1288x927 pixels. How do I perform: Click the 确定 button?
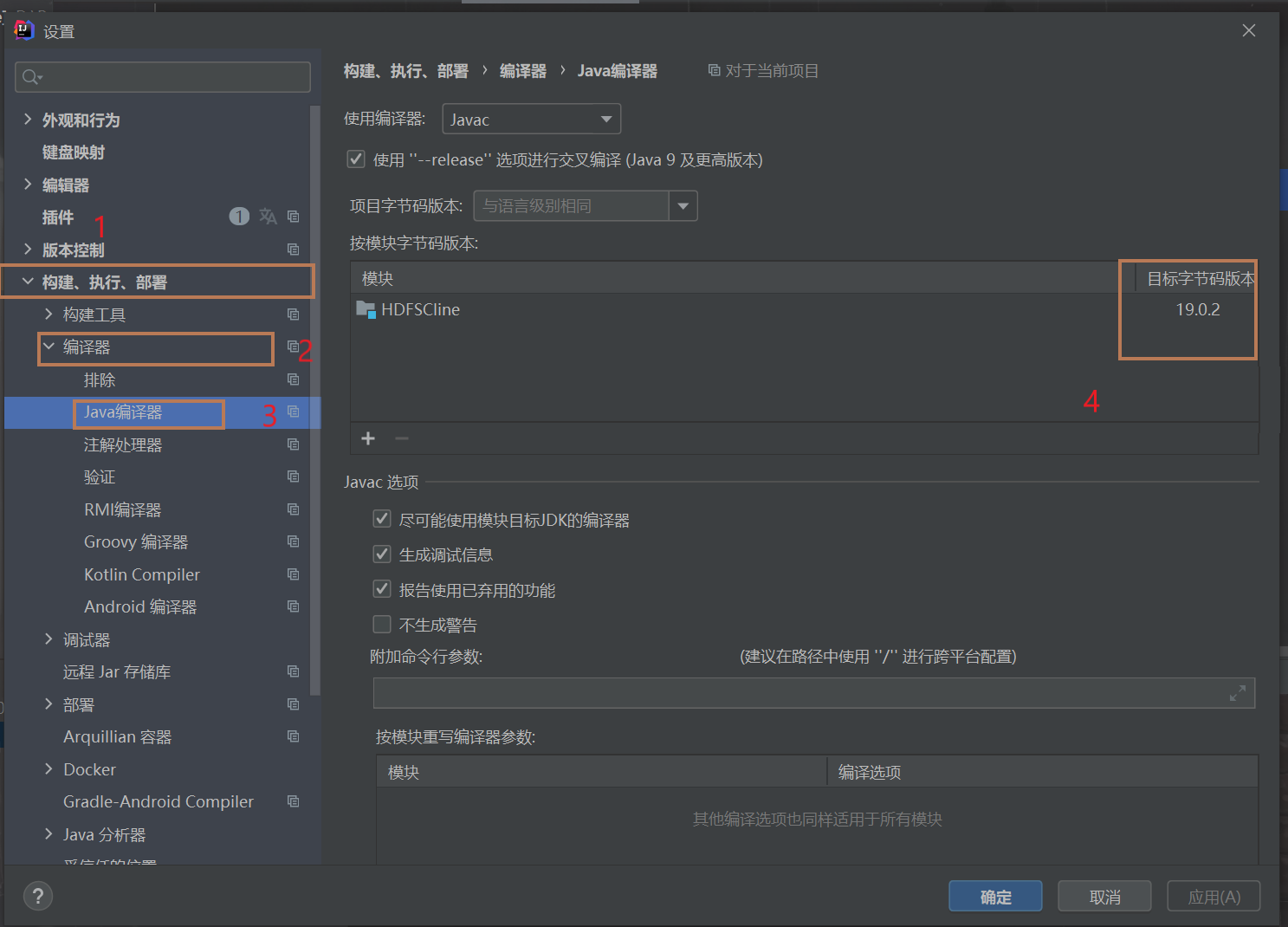pos(995,897)
